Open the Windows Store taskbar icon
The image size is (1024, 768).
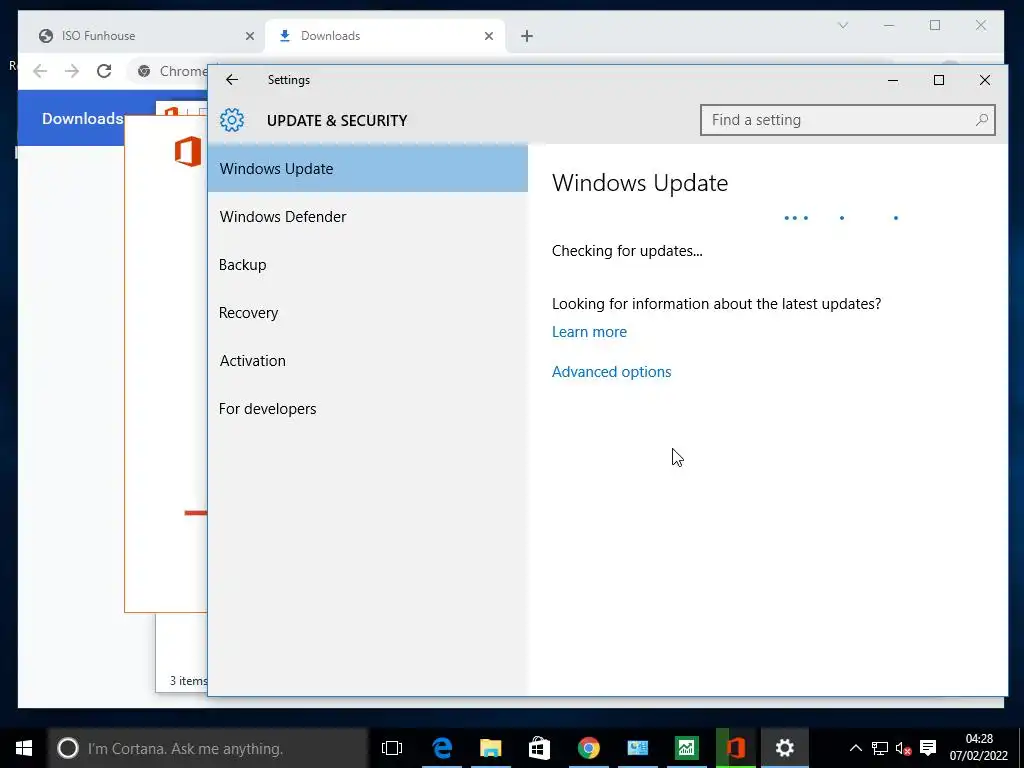pos(539,748)
